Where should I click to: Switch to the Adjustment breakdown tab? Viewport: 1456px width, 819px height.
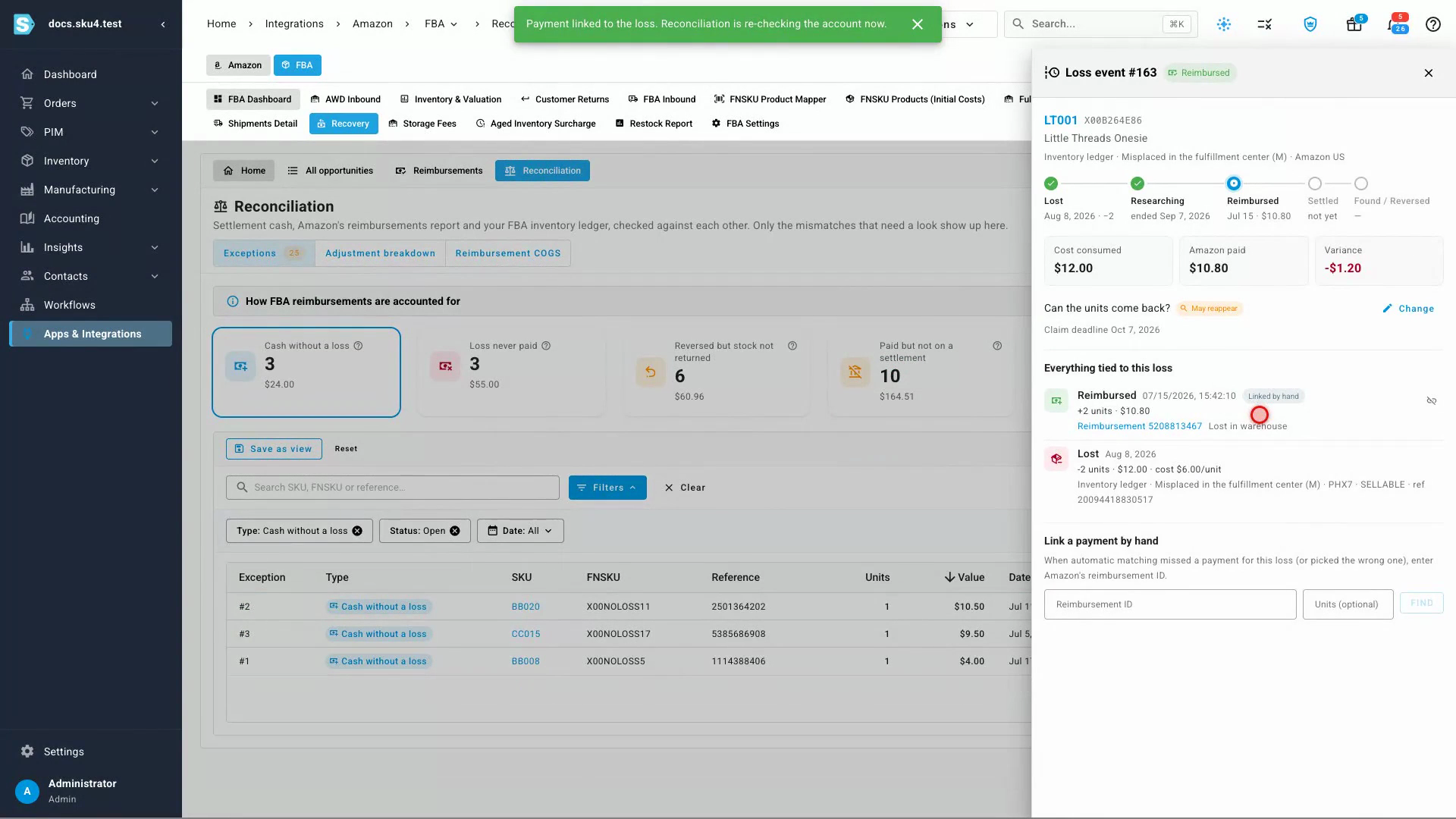380,253
